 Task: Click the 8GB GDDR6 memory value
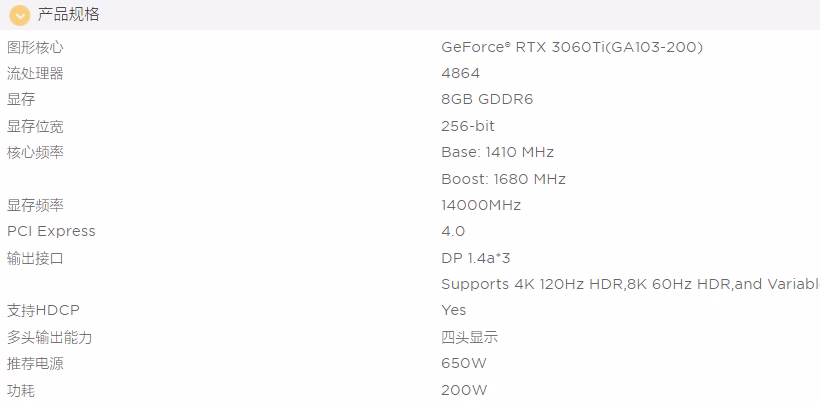tap(487, 99)
